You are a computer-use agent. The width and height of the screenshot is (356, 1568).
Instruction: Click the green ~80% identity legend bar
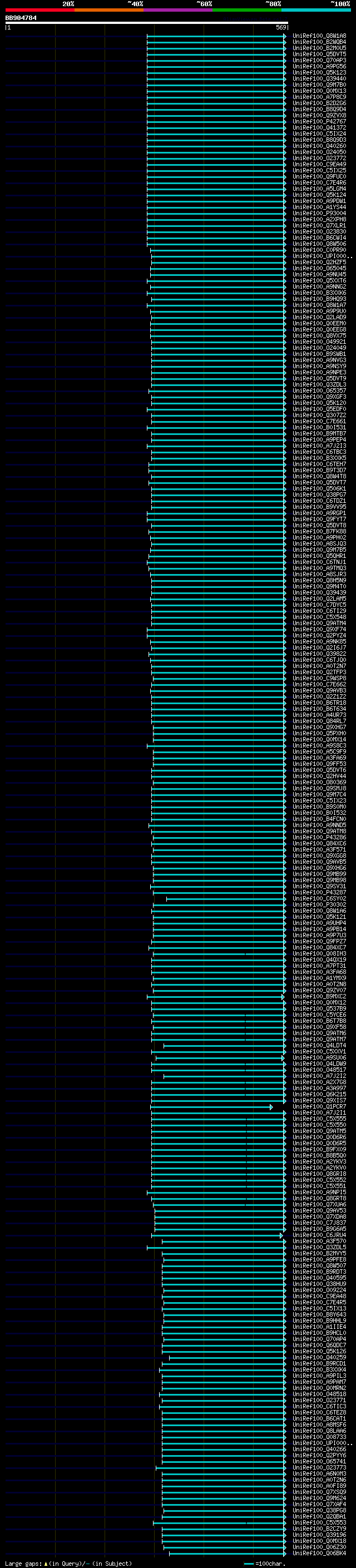(247, 11)
